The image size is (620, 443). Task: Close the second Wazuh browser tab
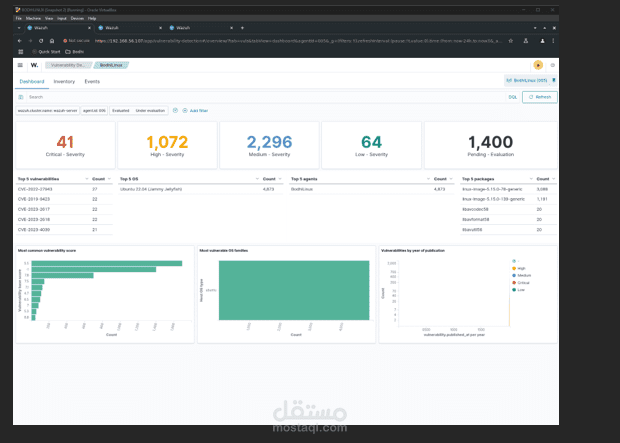click(x=161, y=28)
